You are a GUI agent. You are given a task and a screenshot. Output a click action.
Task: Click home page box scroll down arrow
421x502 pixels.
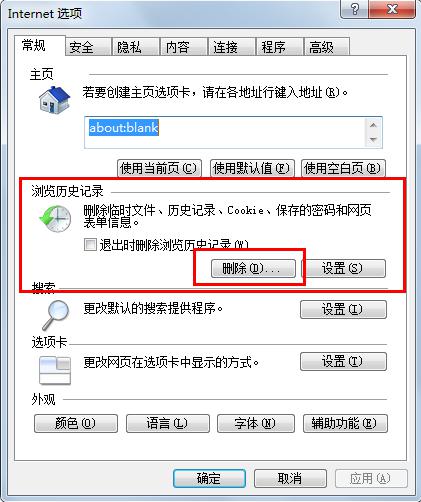(373, 139)
